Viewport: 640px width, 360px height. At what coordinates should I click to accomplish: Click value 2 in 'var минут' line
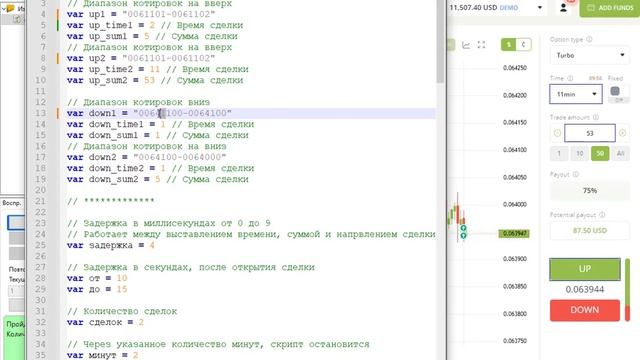(x=136, y=355)
